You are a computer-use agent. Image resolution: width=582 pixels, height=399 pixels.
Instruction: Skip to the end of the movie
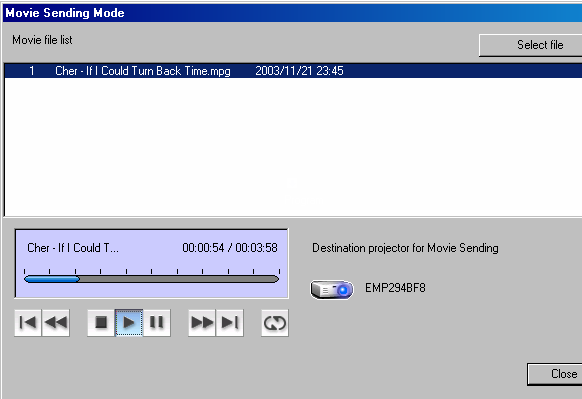coord(230,323)
